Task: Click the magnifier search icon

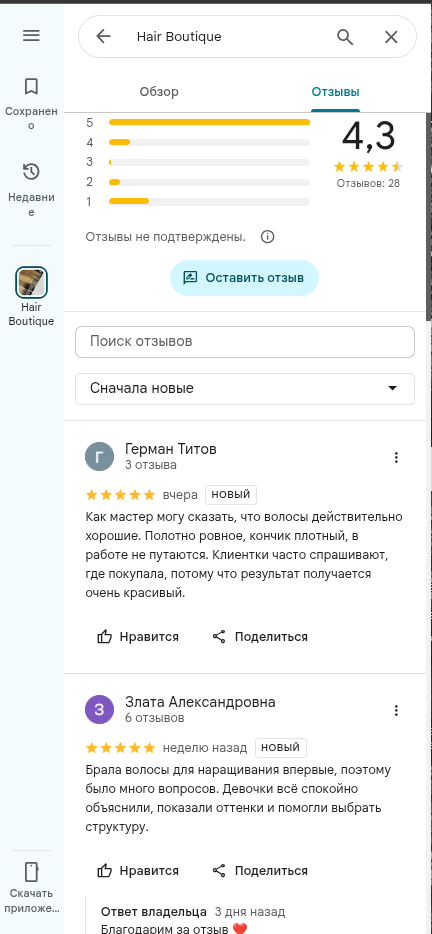Action: click(x=345, y=37)
